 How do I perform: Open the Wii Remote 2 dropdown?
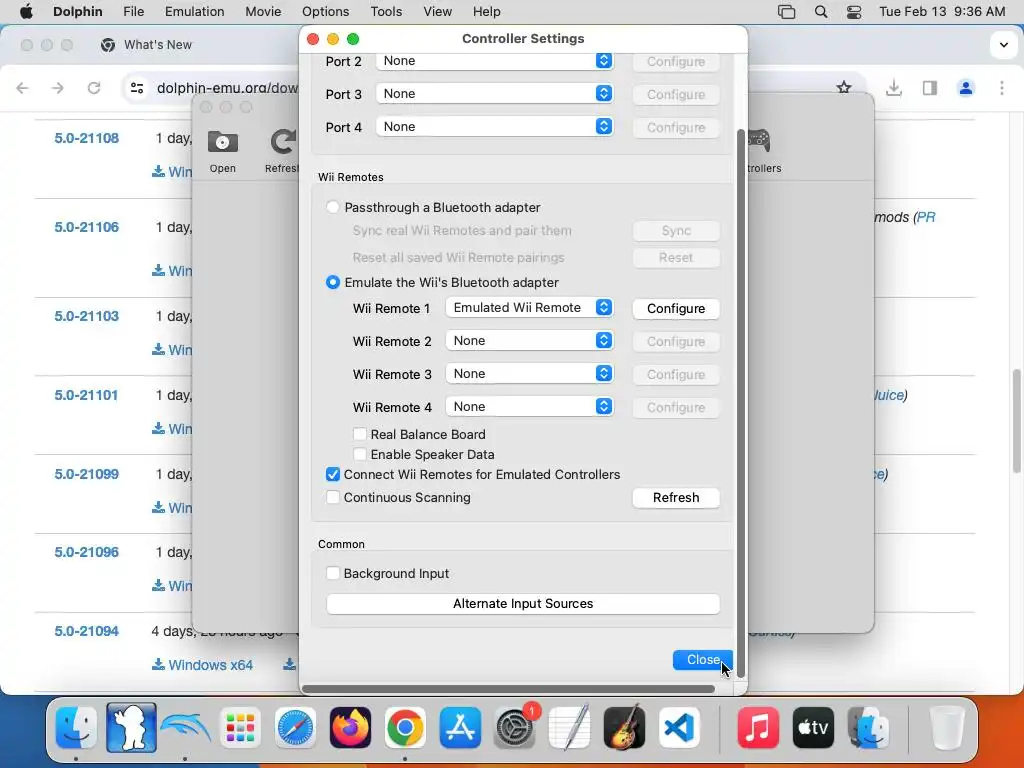[530, 341]
